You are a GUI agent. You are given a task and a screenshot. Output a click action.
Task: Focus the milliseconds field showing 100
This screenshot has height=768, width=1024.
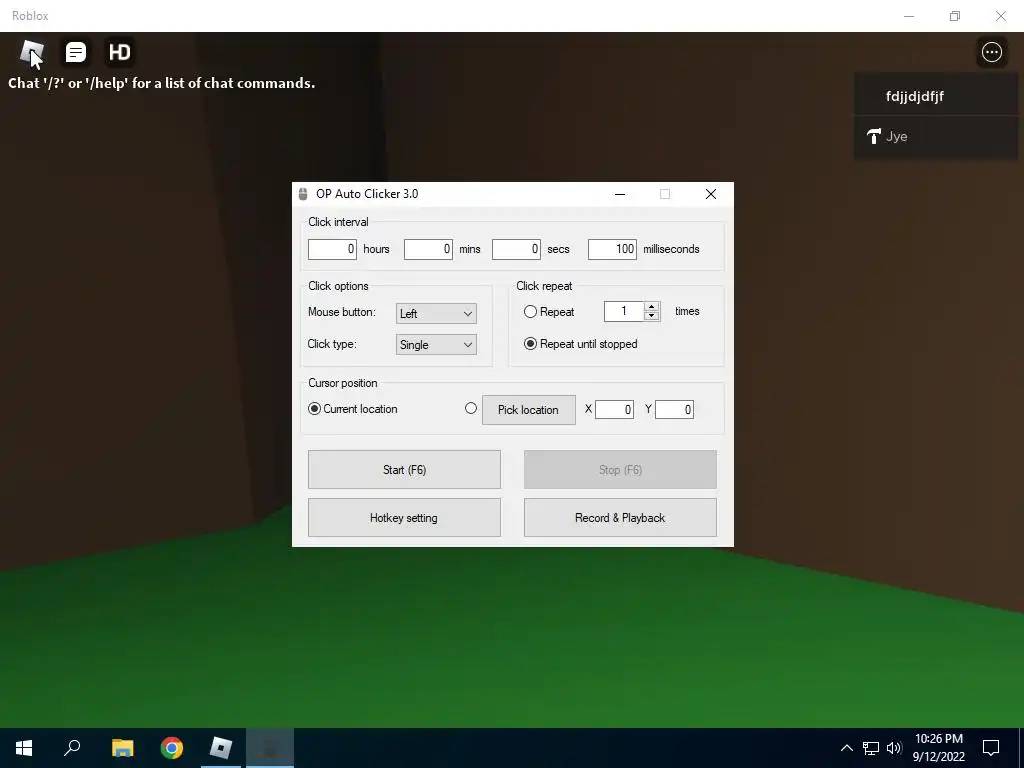point(612,249)
